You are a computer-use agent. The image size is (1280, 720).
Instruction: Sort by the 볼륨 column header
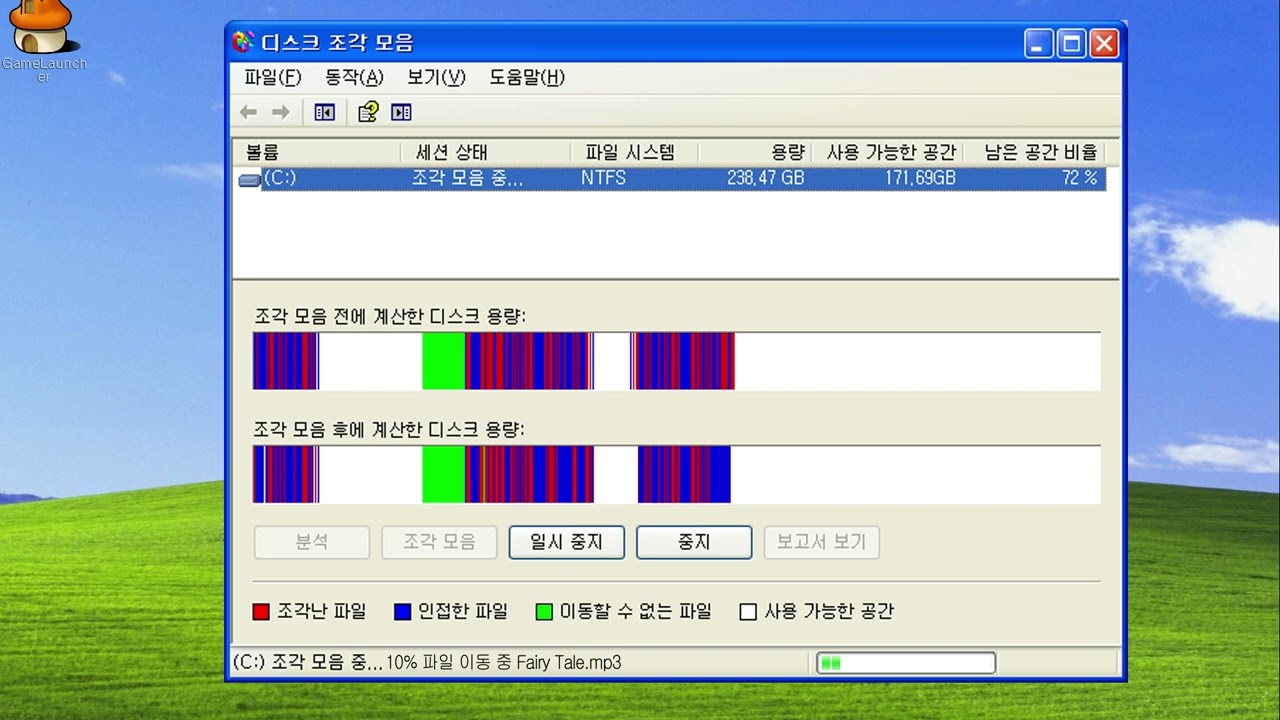317,152
